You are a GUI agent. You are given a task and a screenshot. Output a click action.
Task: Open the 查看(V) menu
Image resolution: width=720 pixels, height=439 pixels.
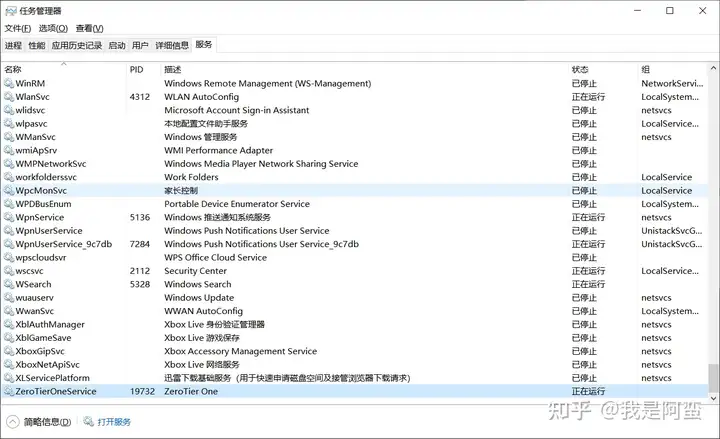point(90,28)
